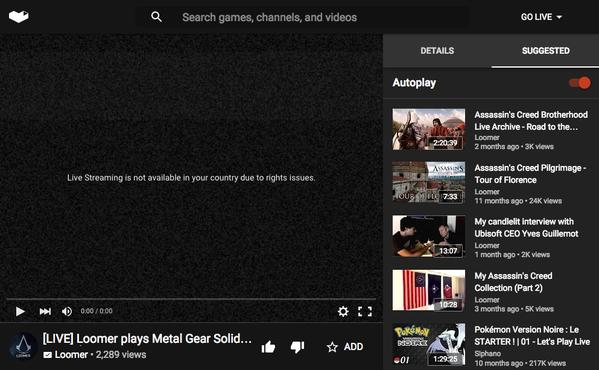The image size is (599, 370).
Task: Like the video with thumbs up
Action: click(x=268, y=347)
